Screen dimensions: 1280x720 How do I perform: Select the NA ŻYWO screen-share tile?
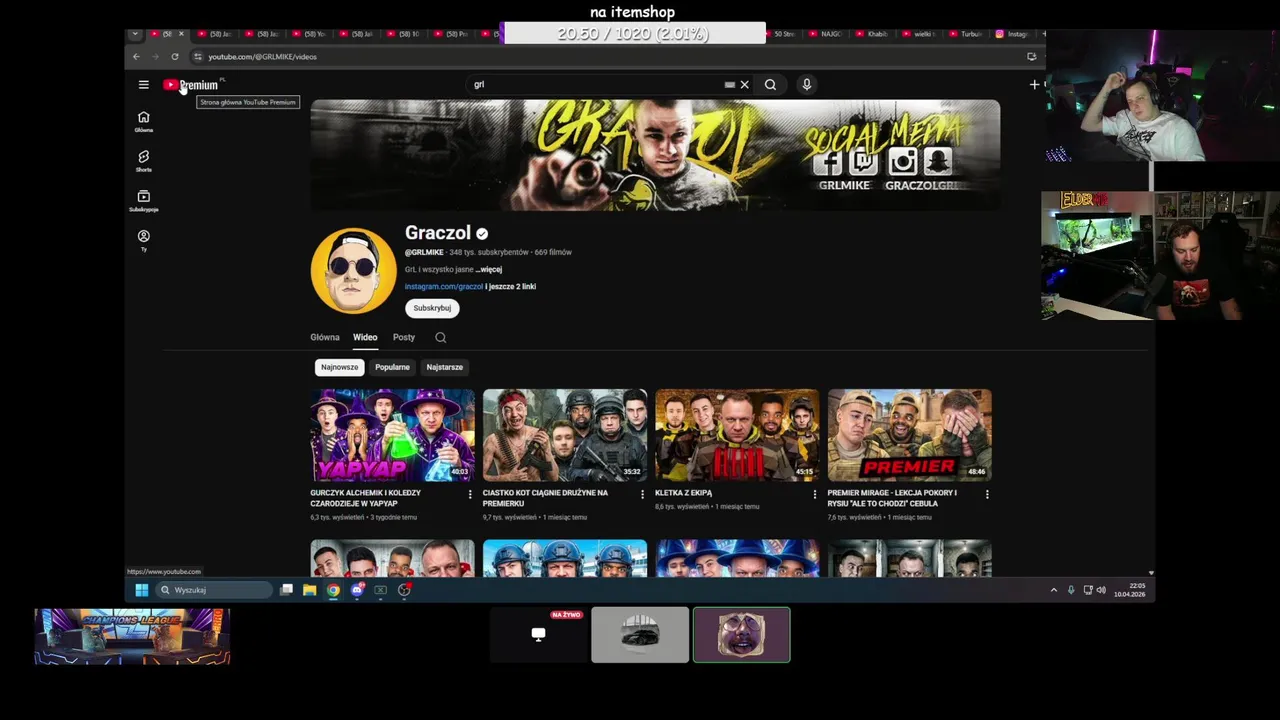pyautogui.click(x=539, y=634)
